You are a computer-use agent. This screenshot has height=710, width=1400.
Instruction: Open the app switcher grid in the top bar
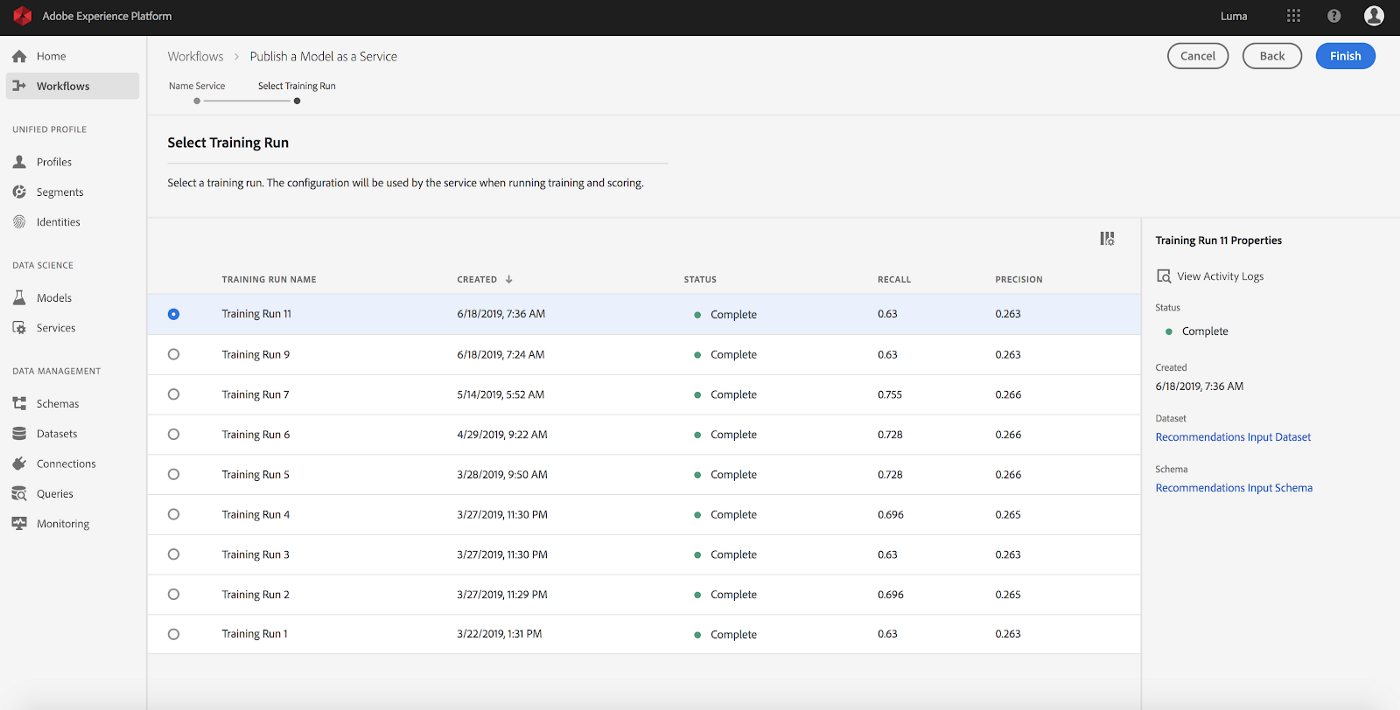tap(1293, 16)
